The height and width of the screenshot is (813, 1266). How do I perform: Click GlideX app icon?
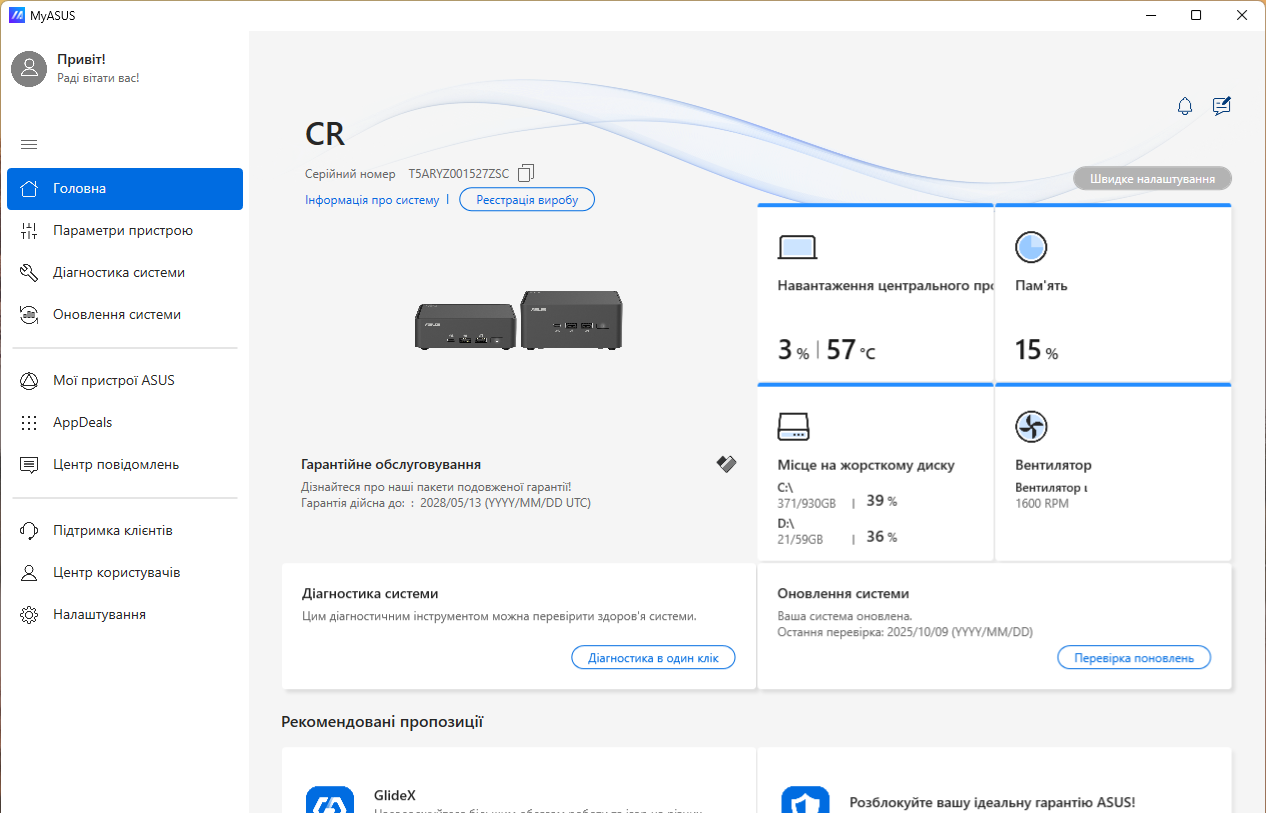pos(329,799)
